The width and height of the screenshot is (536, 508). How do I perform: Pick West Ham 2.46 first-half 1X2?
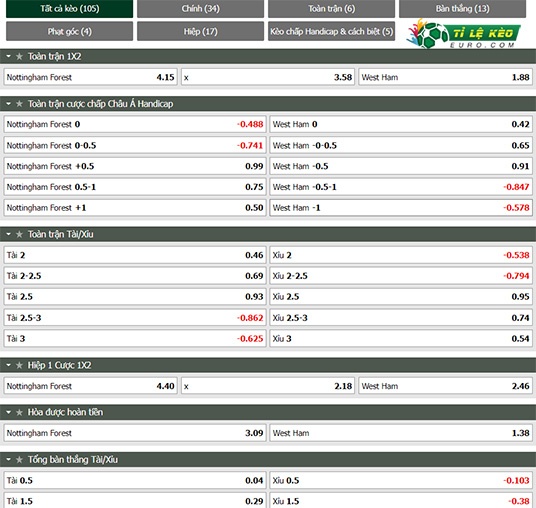(x=445, y=386)
